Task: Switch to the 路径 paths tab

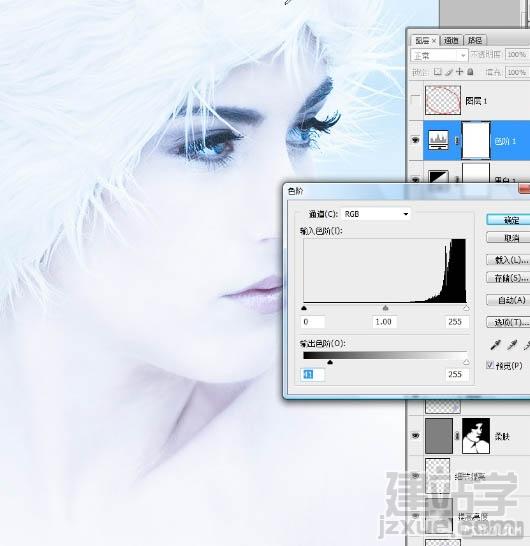Action: click(x=475, y=40)
